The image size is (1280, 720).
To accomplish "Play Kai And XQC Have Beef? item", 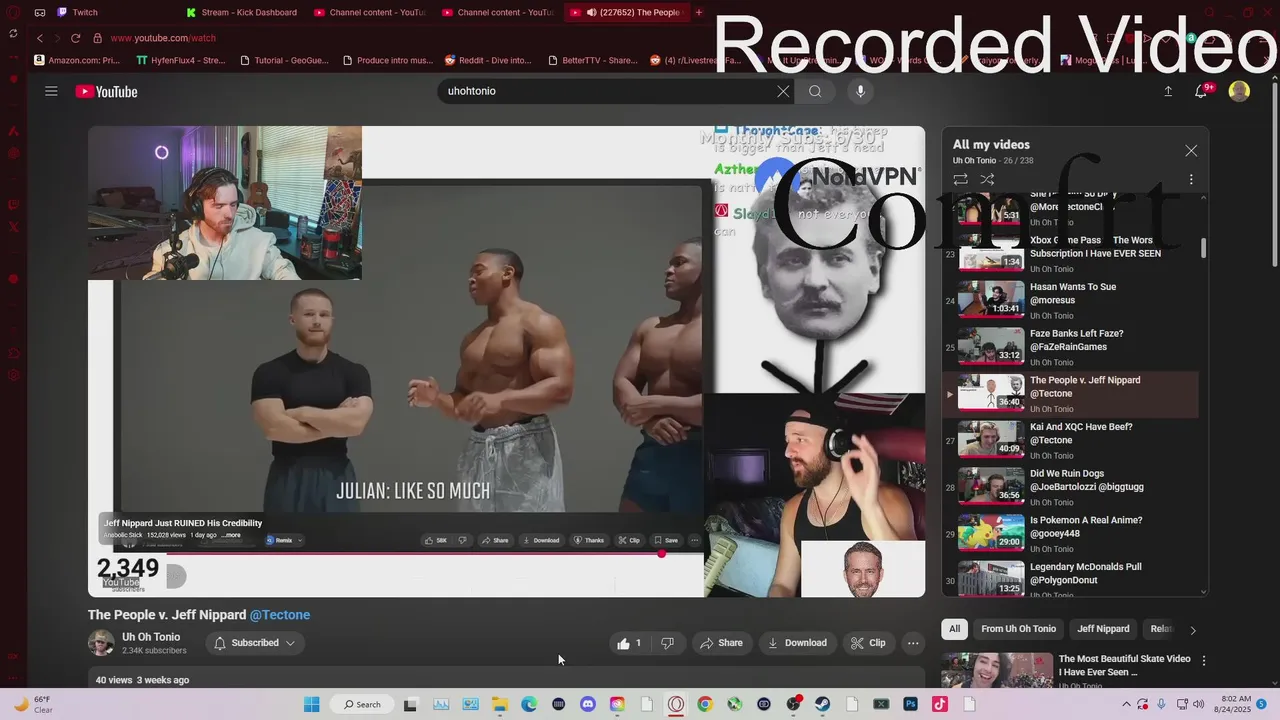I will [x=1070, y=441].
